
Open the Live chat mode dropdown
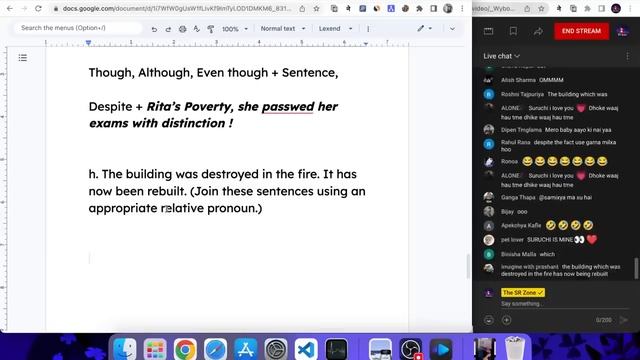[502, 56]
